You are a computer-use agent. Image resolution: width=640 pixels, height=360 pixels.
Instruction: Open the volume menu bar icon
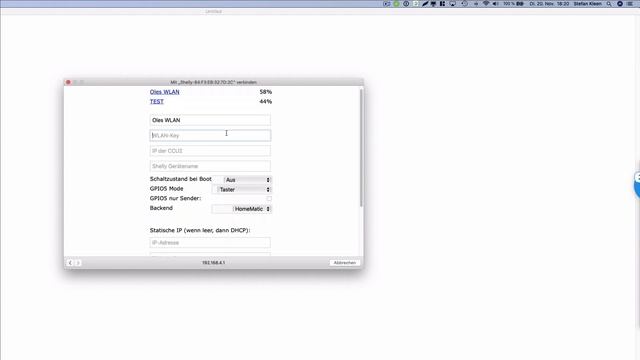(x=496, y=4)
